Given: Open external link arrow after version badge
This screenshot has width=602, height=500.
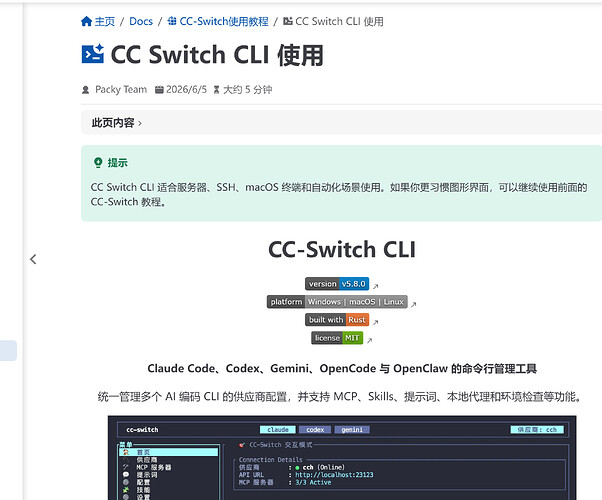Looking at the screenshot, I should [x=376, y=286].
